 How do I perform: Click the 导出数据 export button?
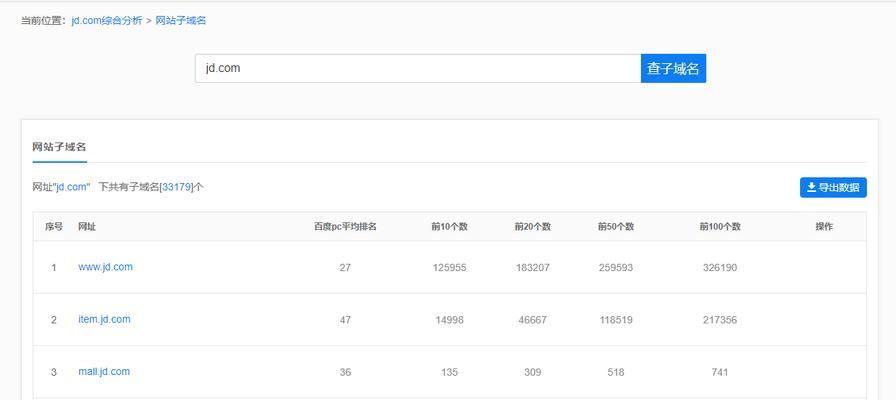click(x=833, y=187)
